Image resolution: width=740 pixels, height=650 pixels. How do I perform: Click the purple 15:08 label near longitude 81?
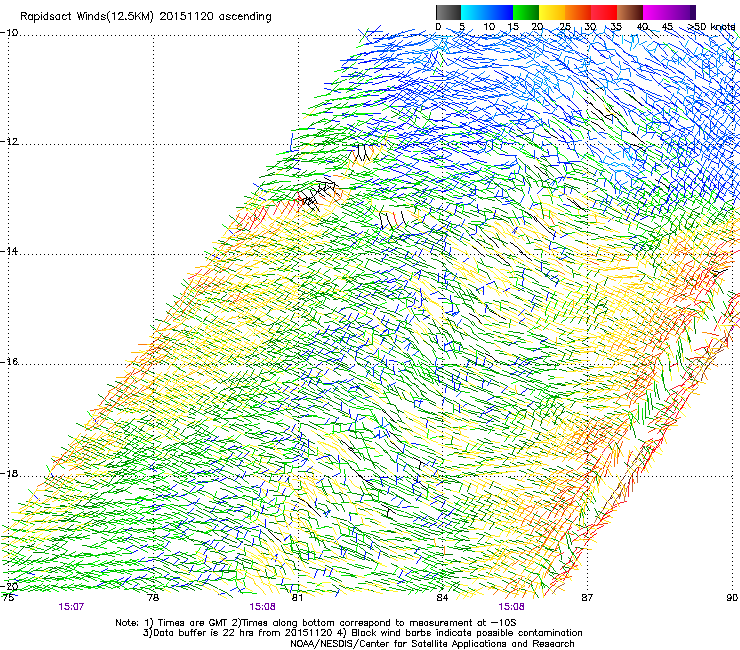262,607
